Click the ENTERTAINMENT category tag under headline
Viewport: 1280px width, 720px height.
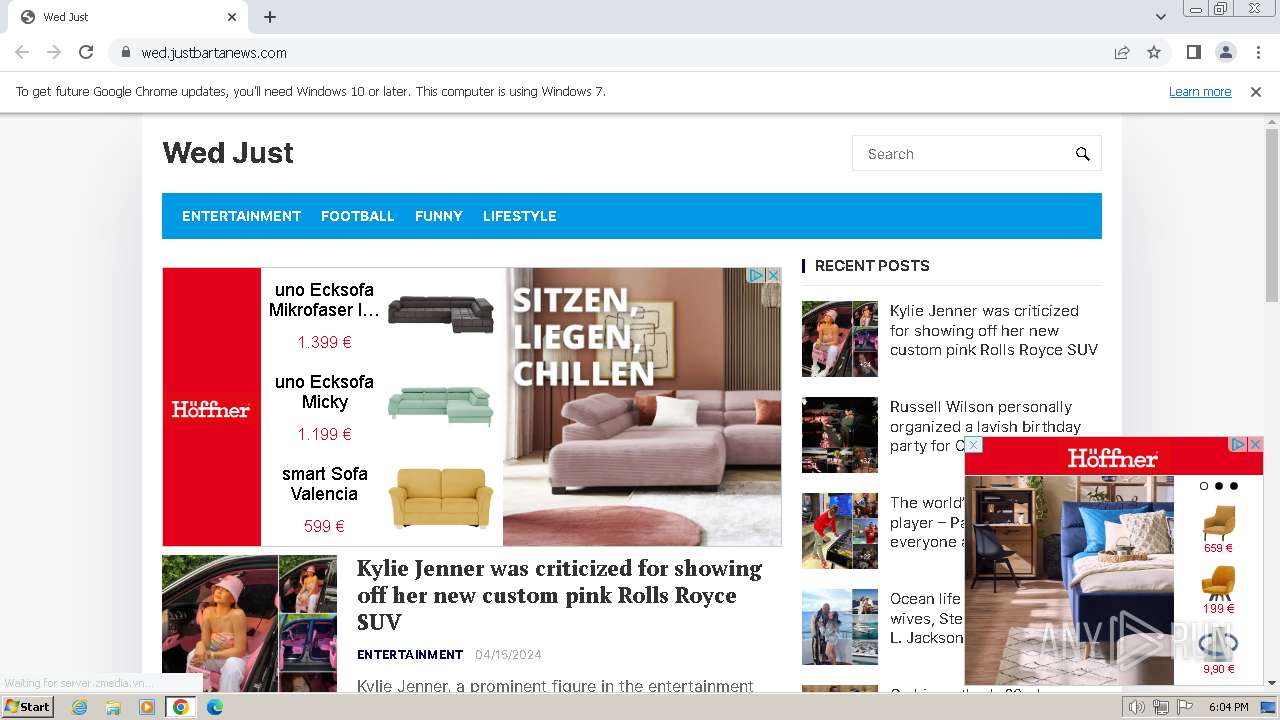410,655
